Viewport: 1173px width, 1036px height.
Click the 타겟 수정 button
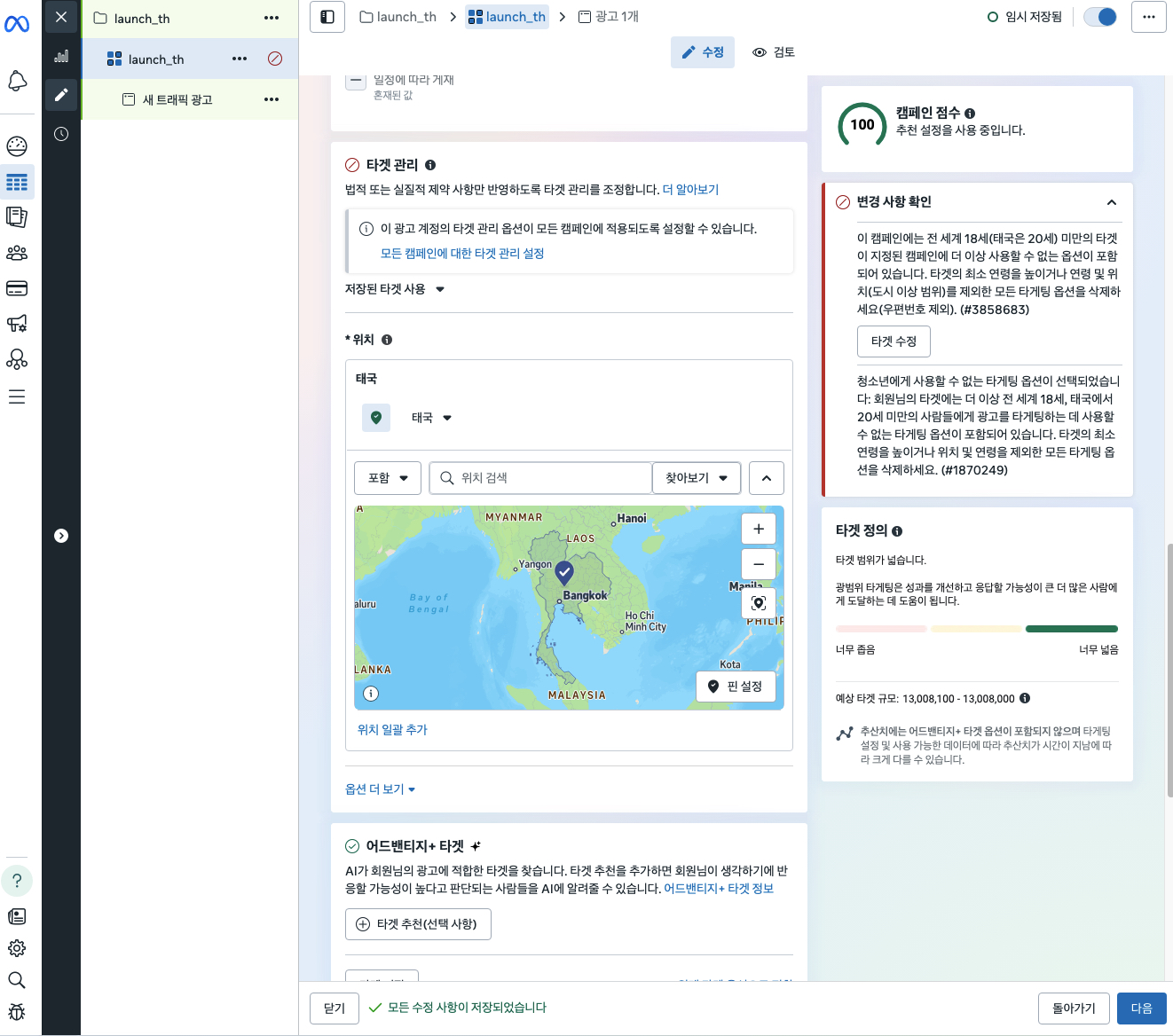point(894,341)
